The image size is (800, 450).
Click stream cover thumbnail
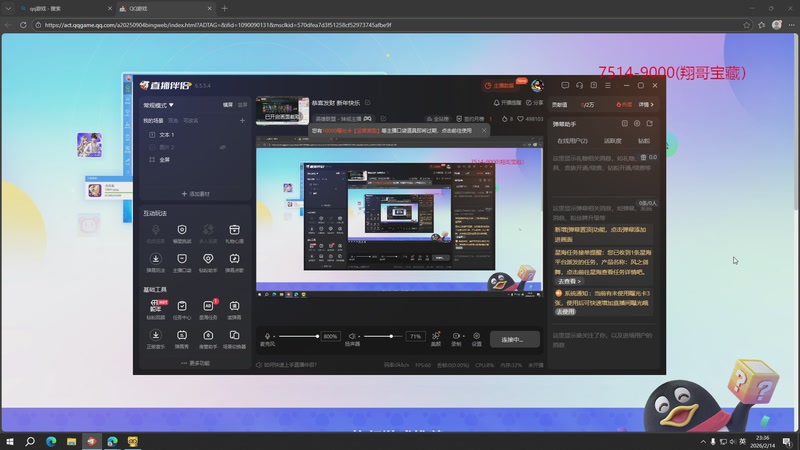click(282, 110)
